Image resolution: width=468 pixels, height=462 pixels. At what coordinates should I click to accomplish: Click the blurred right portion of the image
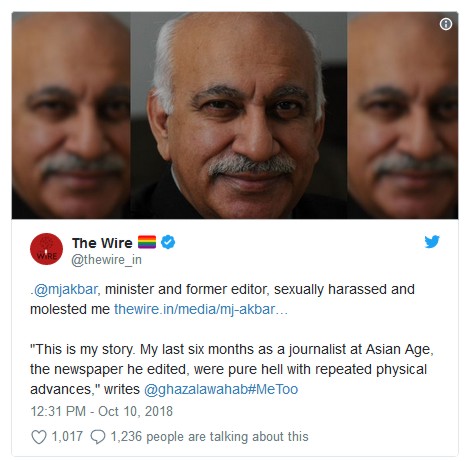pyautogui.click(x=403, y=115)
